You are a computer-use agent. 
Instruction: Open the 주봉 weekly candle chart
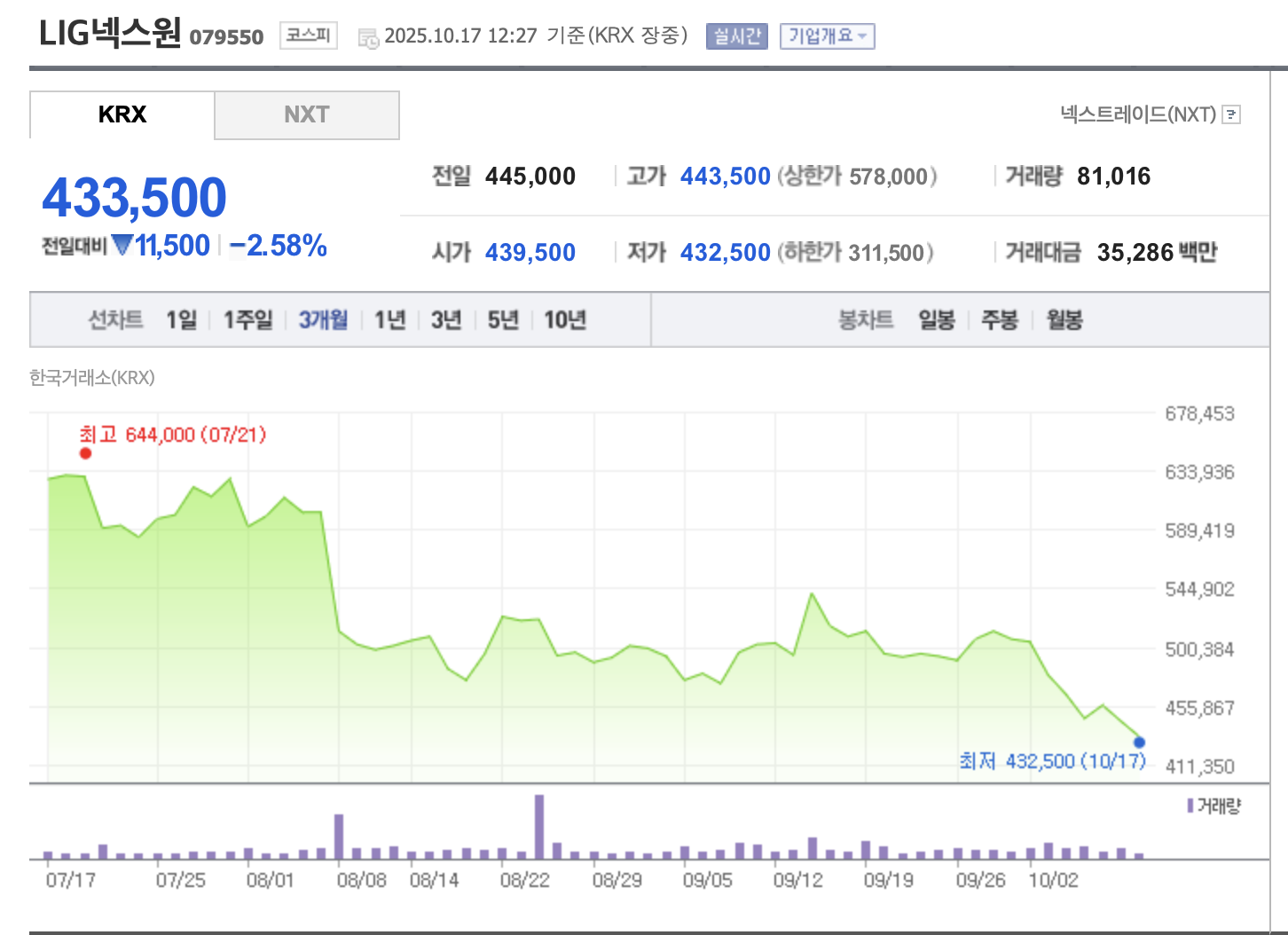tap(999, 319)
